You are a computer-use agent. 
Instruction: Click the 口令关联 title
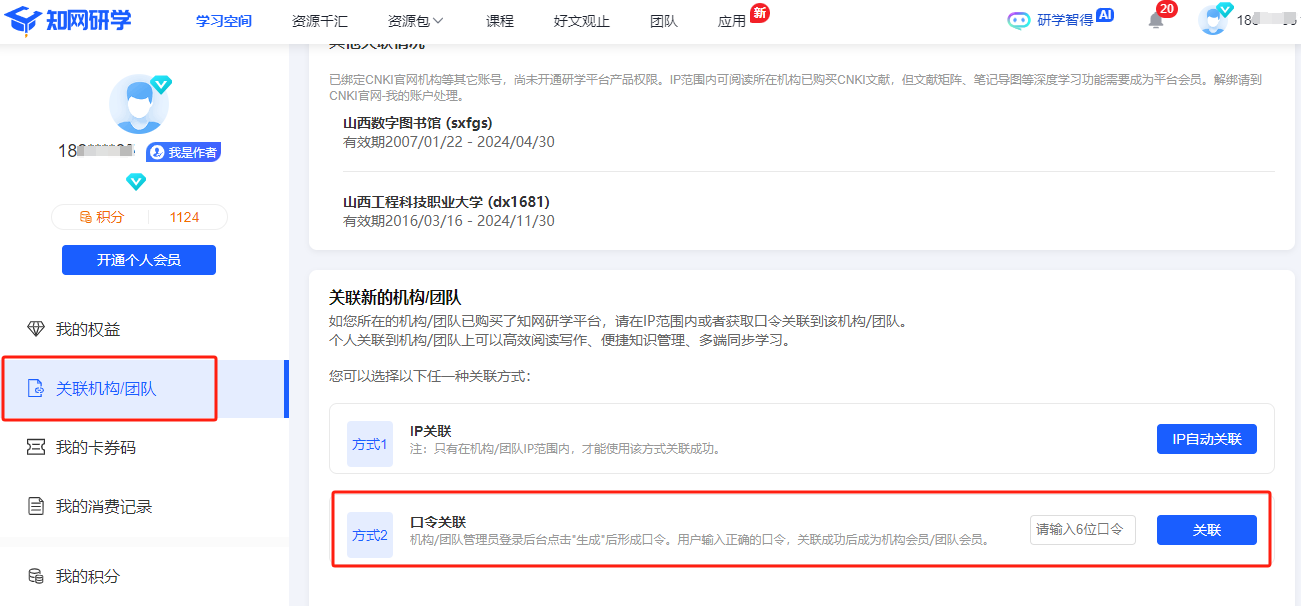coord(438,522)
